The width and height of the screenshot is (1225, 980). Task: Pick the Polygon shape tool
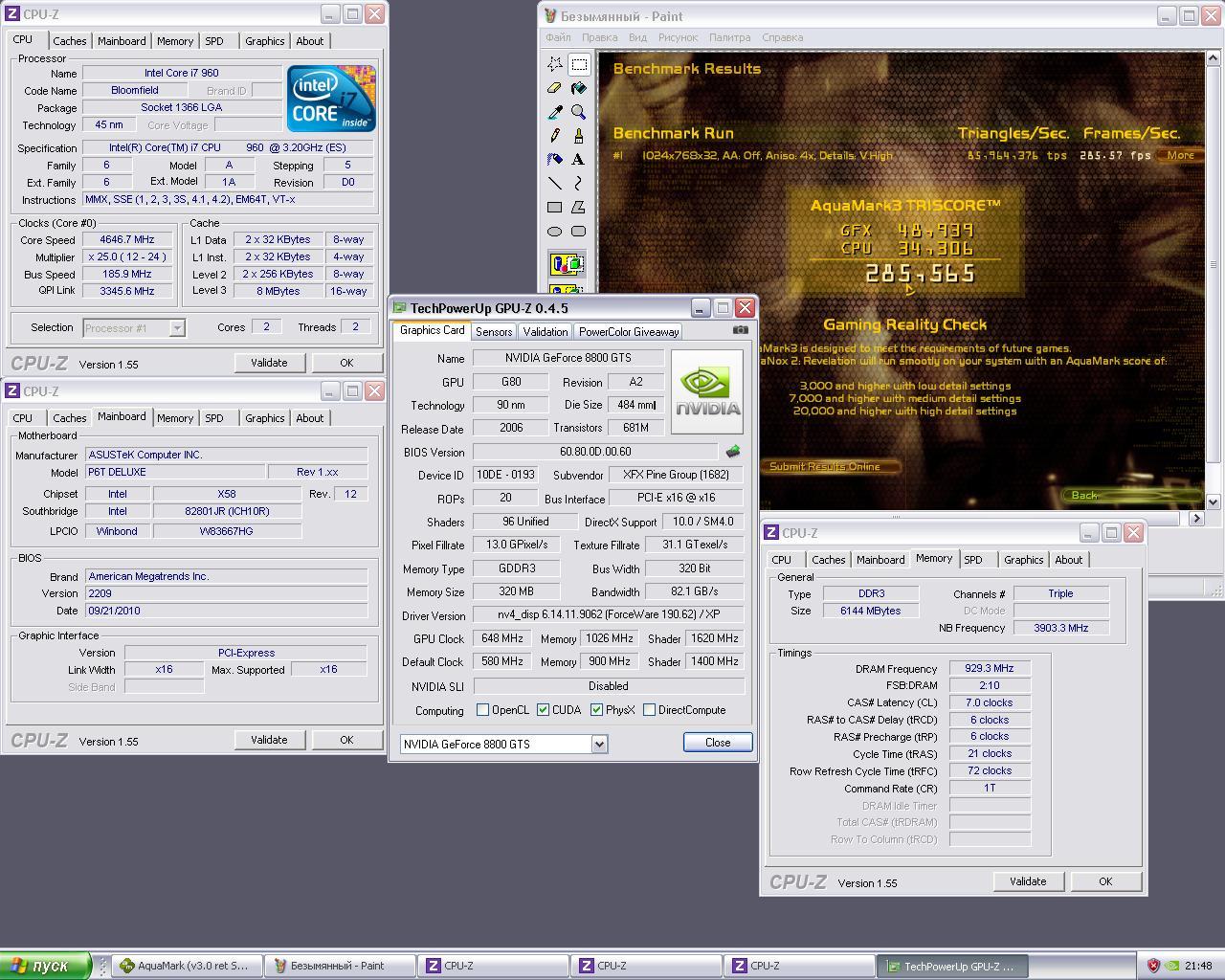pyautogui.click(x=579, y=207)
